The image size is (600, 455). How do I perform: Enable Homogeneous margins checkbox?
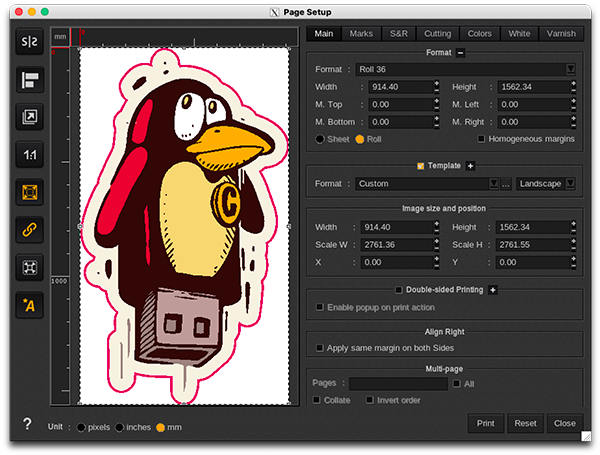(482, 139)
